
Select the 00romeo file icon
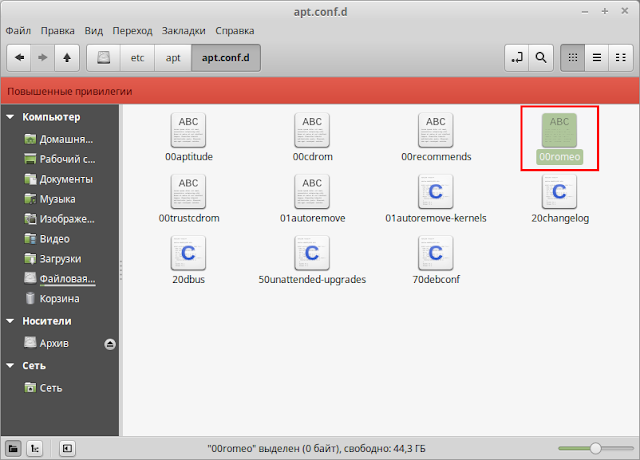point(559,130)
